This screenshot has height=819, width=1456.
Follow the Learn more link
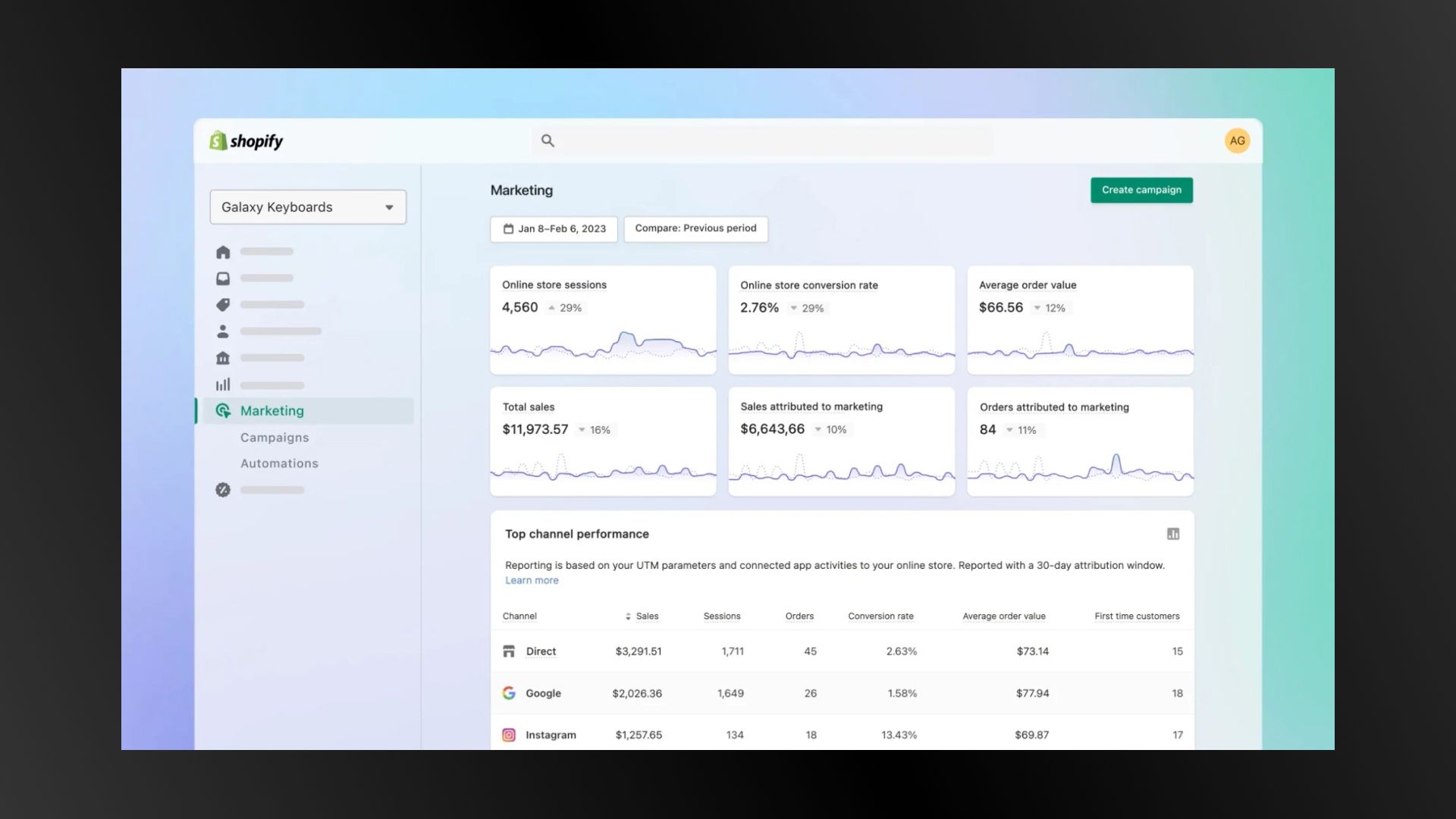point(532,580)
